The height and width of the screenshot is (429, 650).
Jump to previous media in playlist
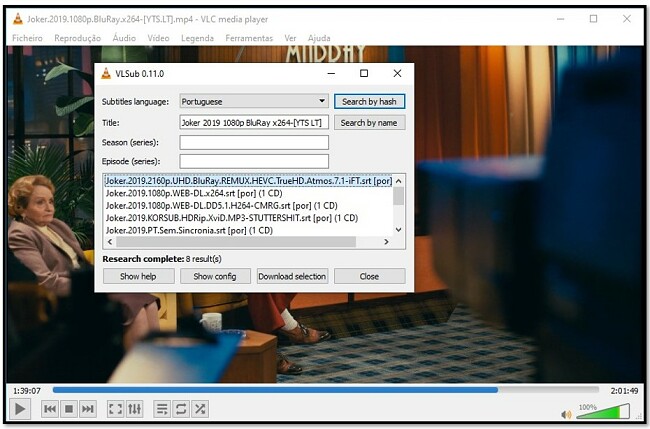tap(50, 409)
